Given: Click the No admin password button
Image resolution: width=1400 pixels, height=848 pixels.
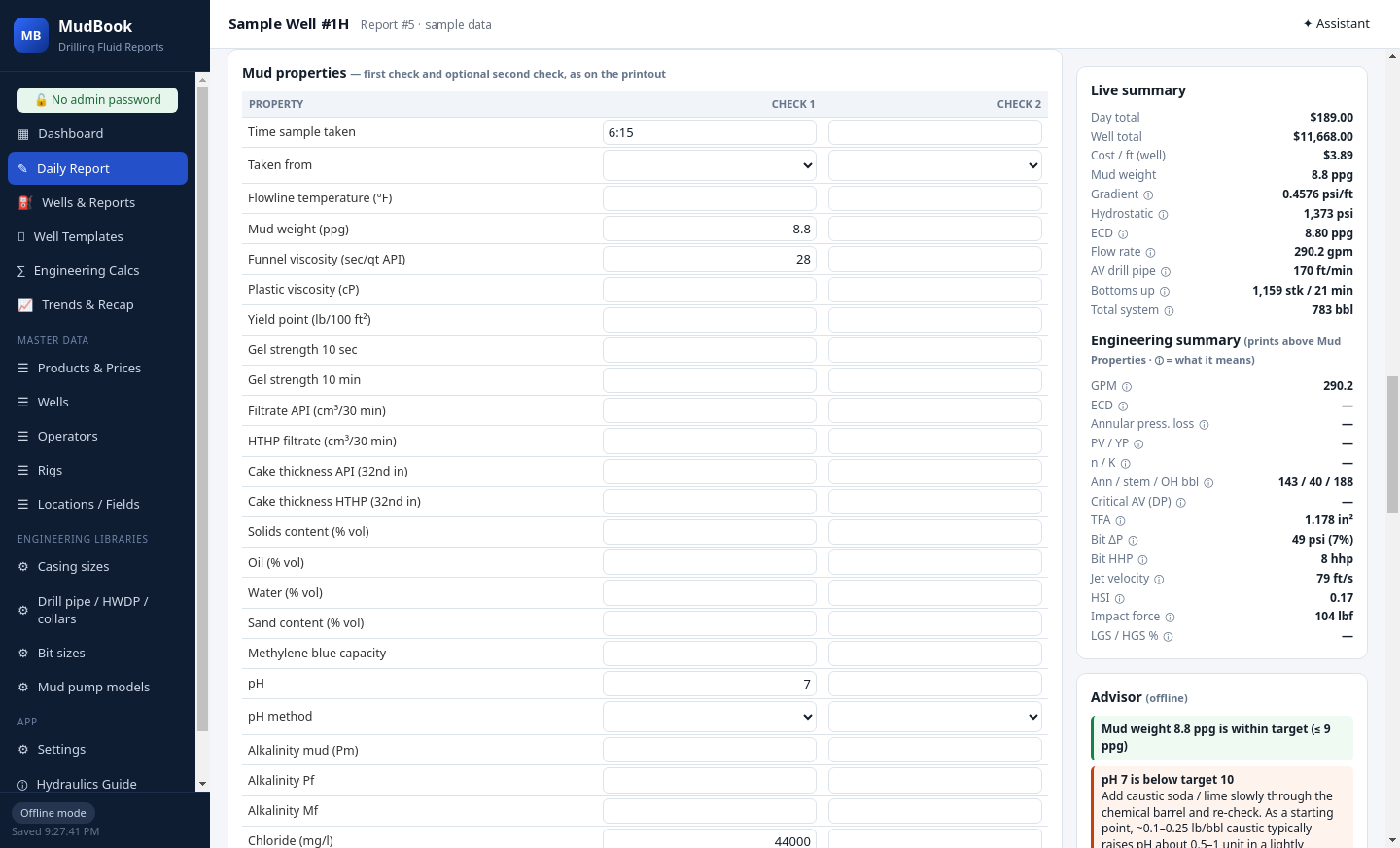Looking at the screenshot, I should click(x=97, y=100).
